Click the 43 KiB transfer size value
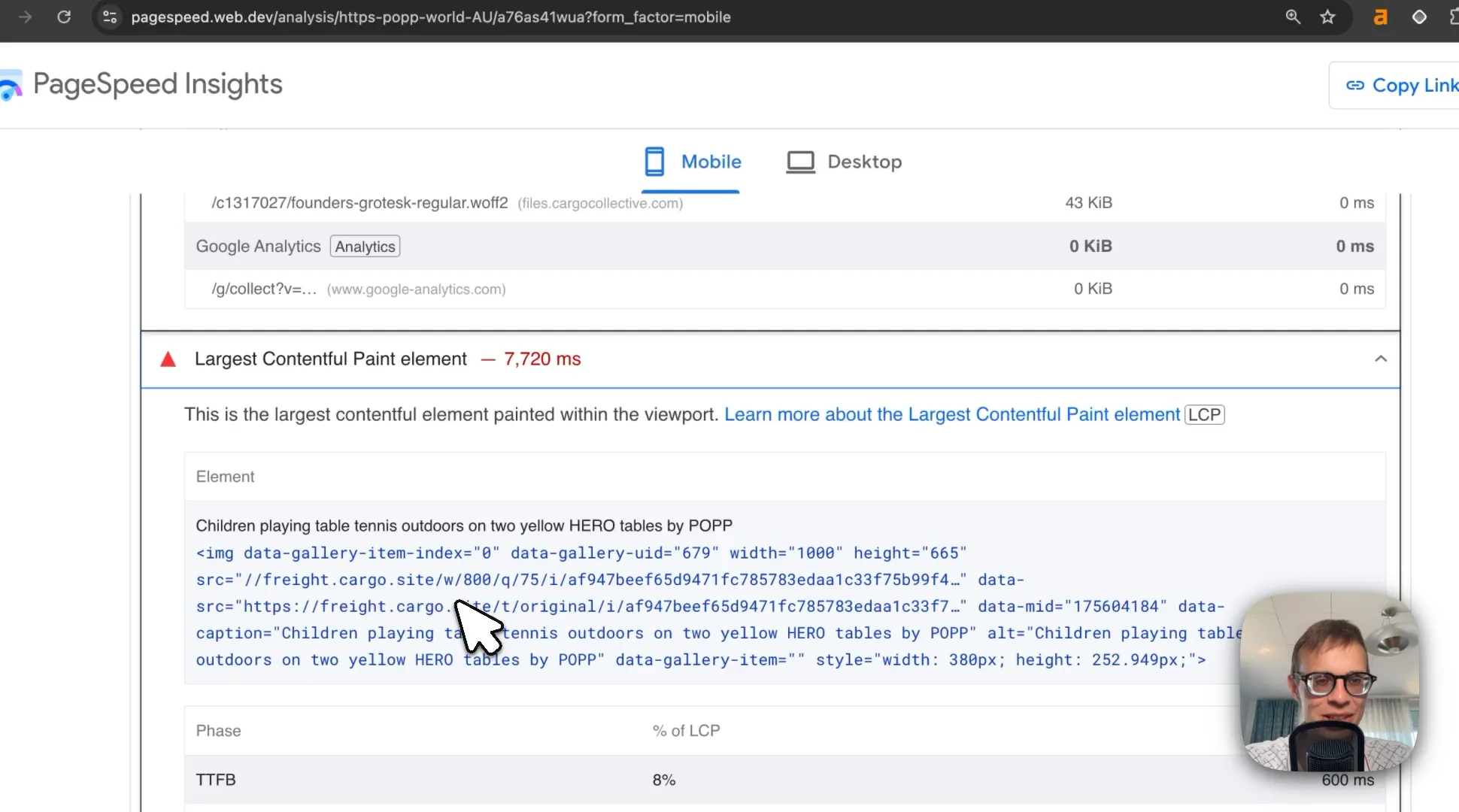 tap(1088, 203)
